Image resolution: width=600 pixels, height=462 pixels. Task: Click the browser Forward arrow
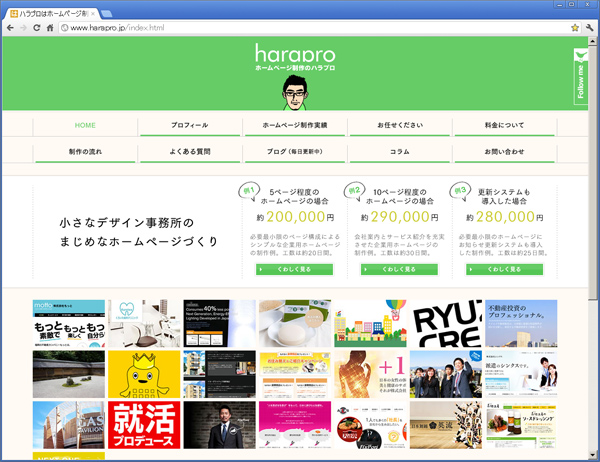pos(23,28)
